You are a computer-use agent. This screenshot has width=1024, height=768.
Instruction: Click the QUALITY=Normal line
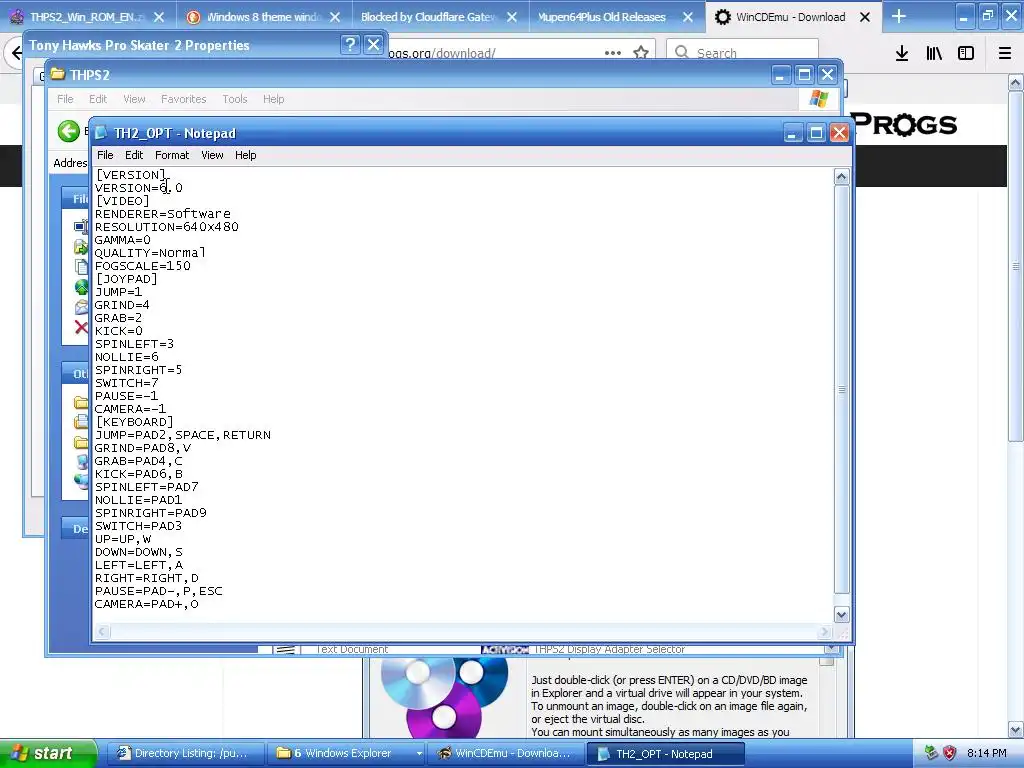point(150,253)
